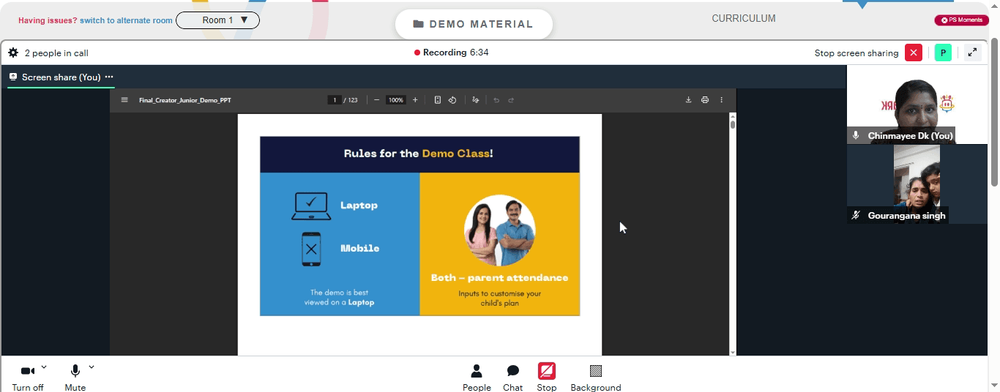Click the parents photo on slide
This screenshot has height=392, width=1000.
499,230
